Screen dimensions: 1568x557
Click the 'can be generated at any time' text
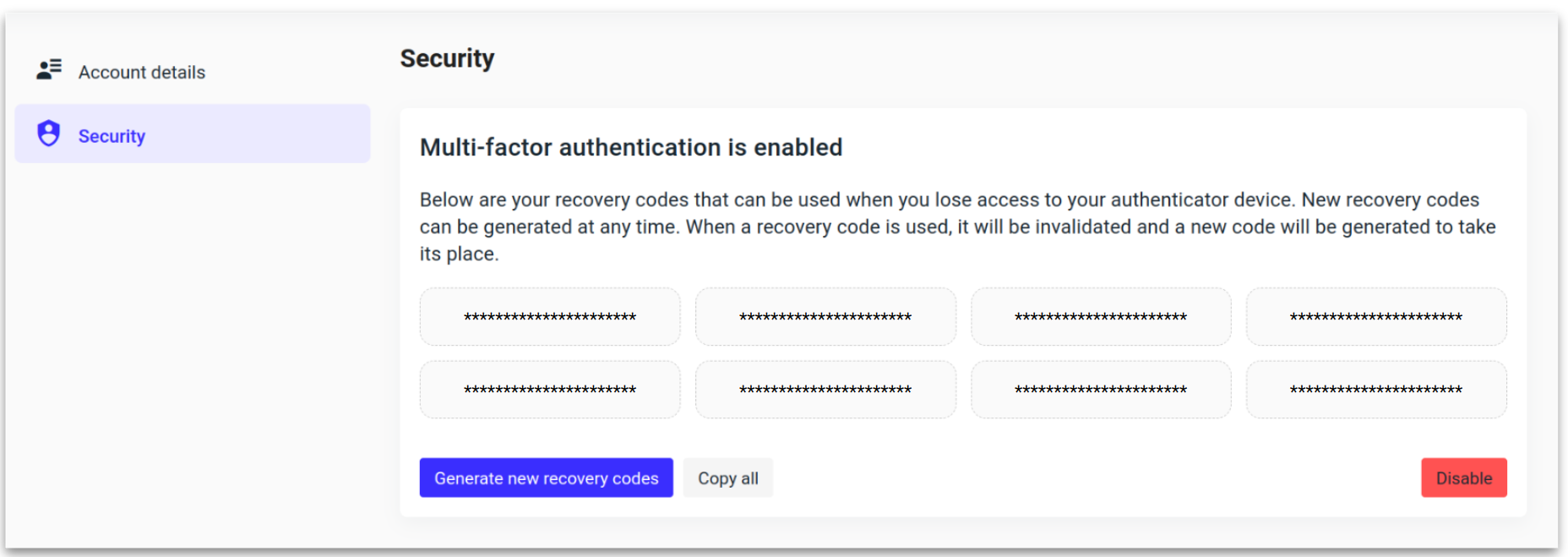pos(549,227)
